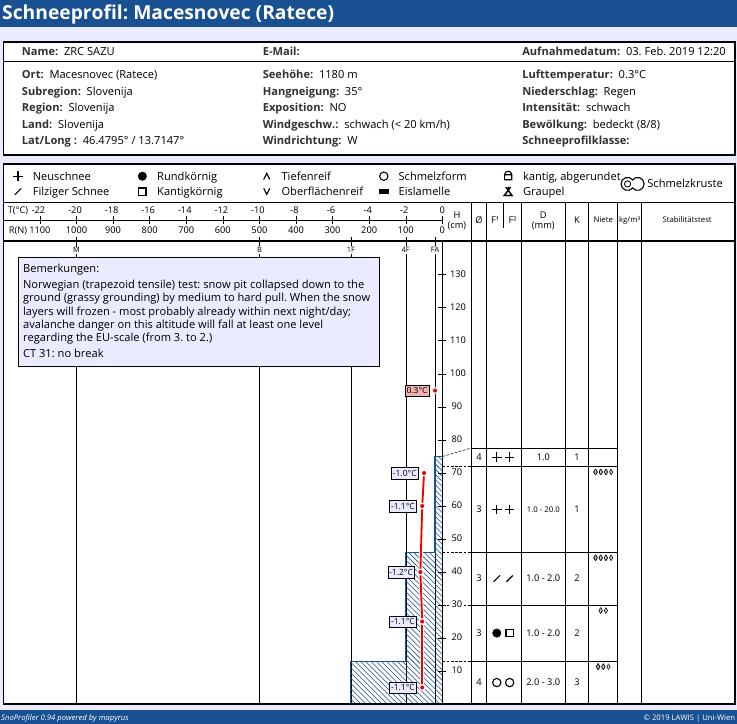The image size is (737, 724).
Task: Click the SnoProfiler 0.94 powered by mapyrus footer
Action: pos(65,717)
